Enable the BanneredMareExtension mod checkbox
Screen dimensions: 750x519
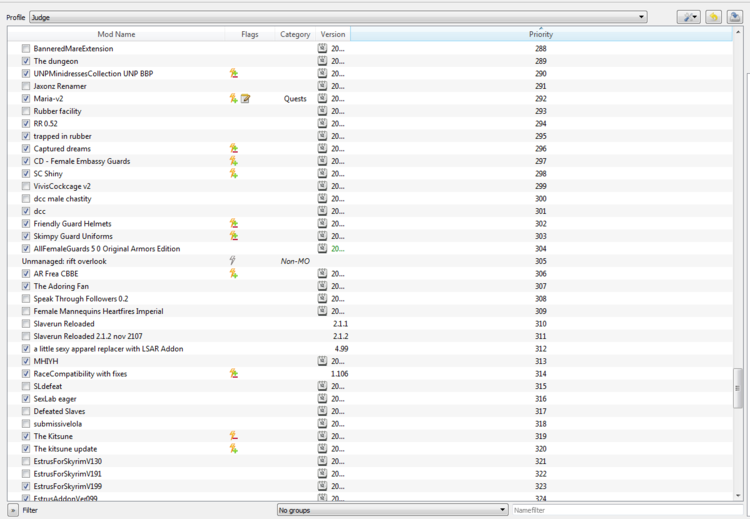26,49
